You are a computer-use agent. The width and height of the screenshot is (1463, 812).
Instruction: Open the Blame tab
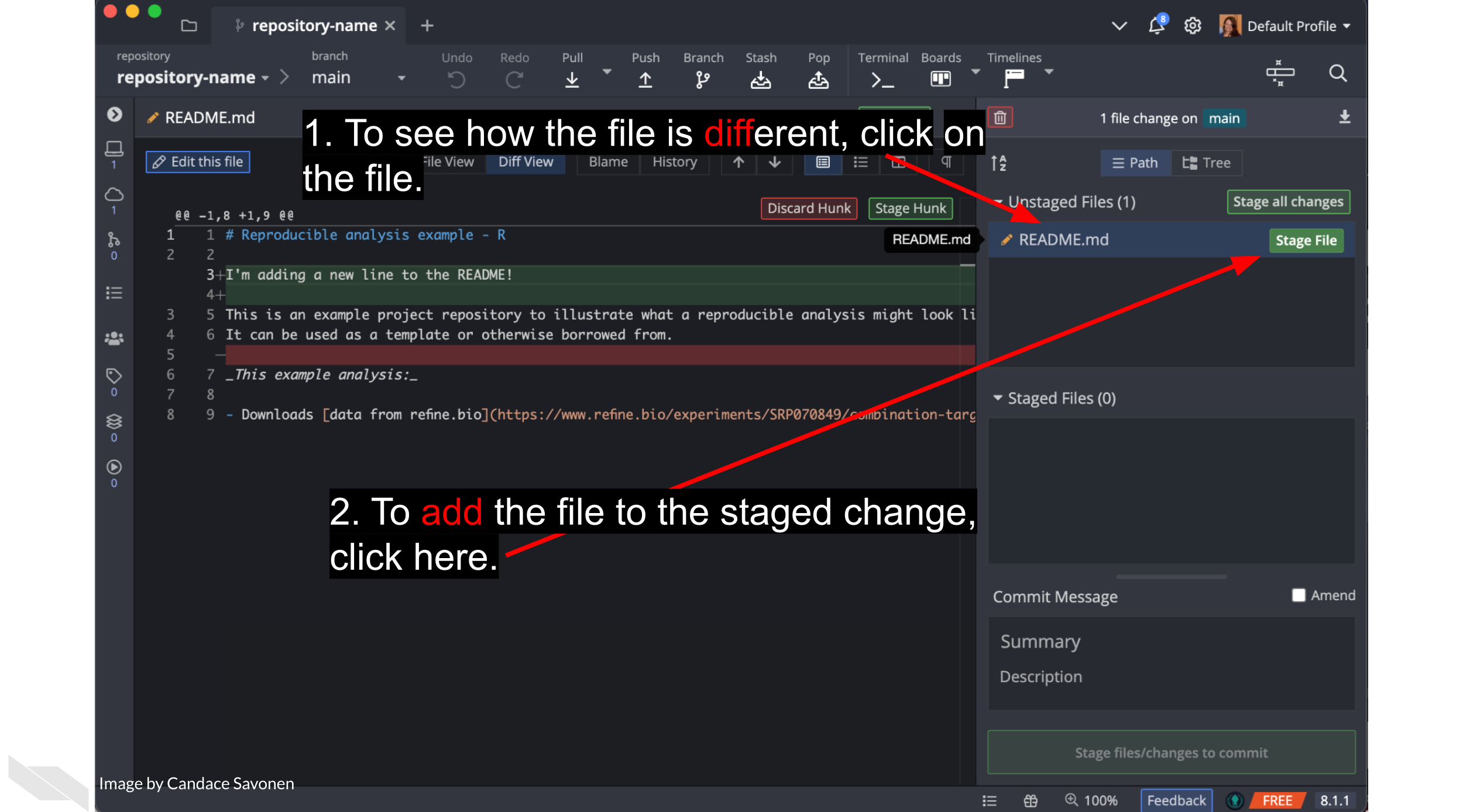(x=608, y=162)
